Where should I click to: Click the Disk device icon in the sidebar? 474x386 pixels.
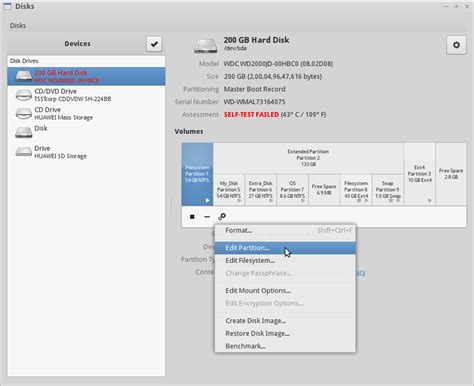pos(24,132)
